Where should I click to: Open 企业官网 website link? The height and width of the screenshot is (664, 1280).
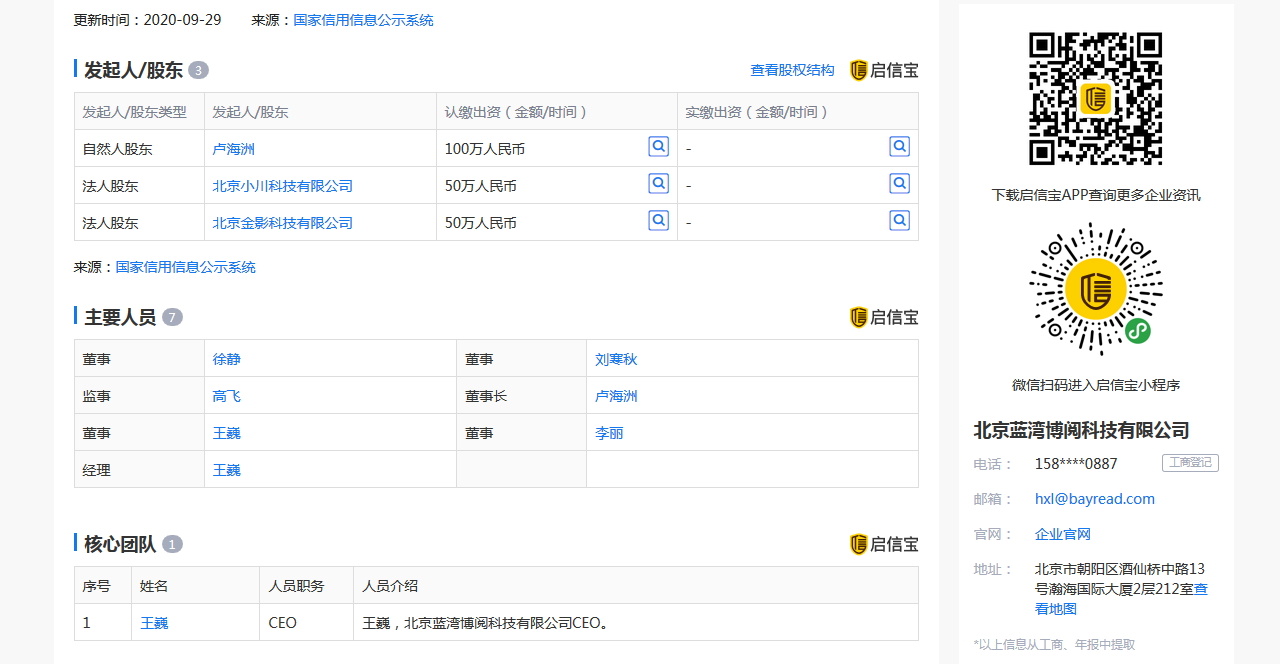pos(1063,534)
